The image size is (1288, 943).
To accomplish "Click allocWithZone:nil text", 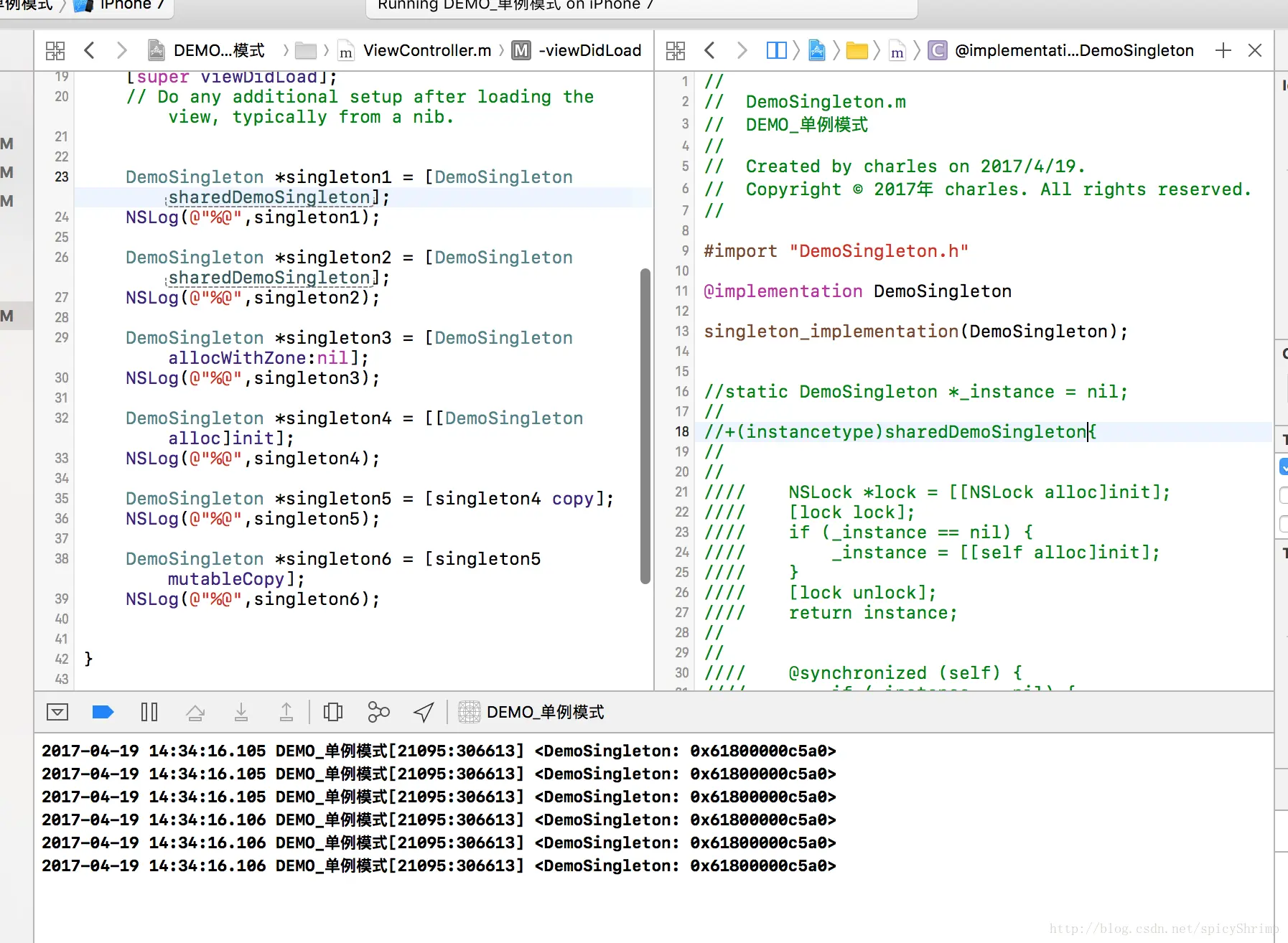I will pyautogui.click(x=258, y=357).
